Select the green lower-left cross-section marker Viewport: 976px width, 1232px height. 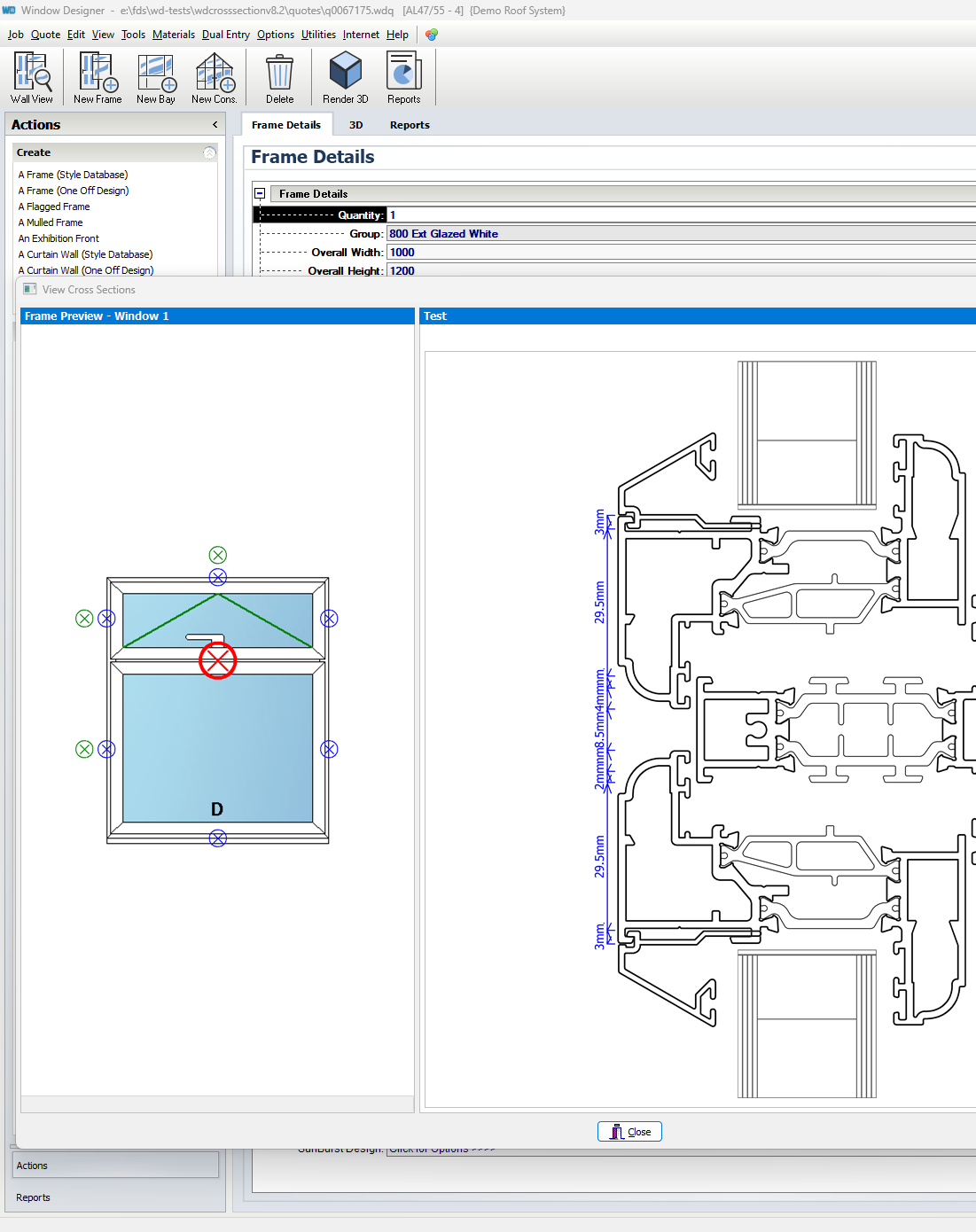(x=84, y=749)
